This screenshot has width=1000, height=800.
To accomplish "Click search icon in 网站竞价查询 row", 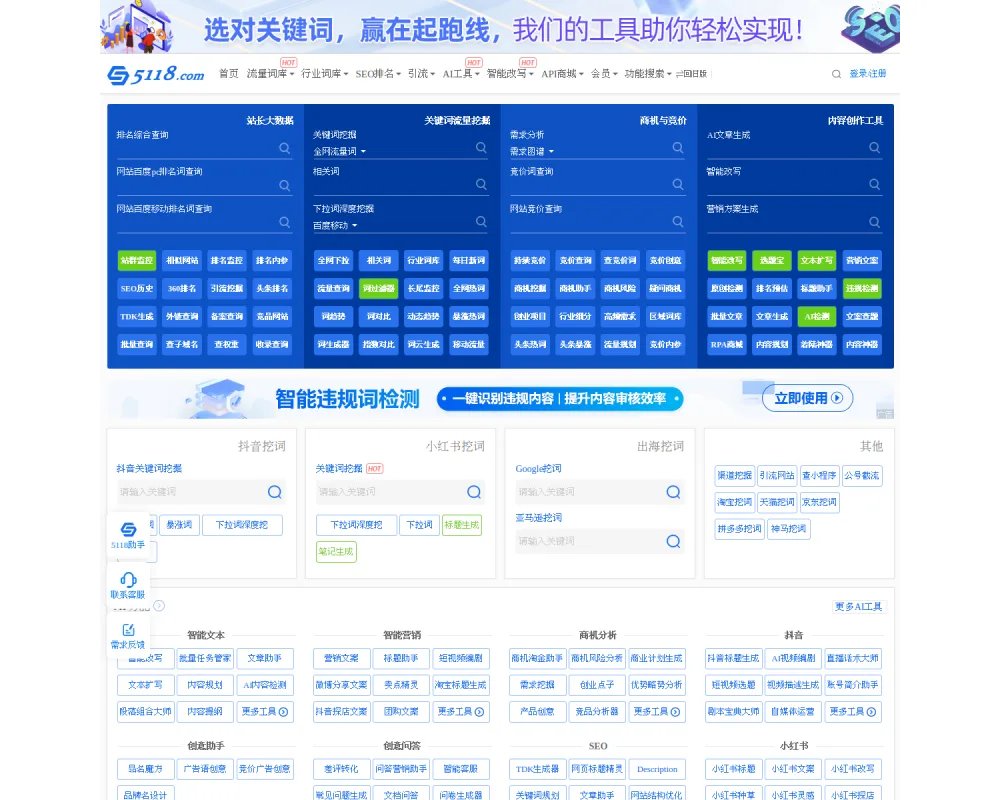I will coord(678,221).
